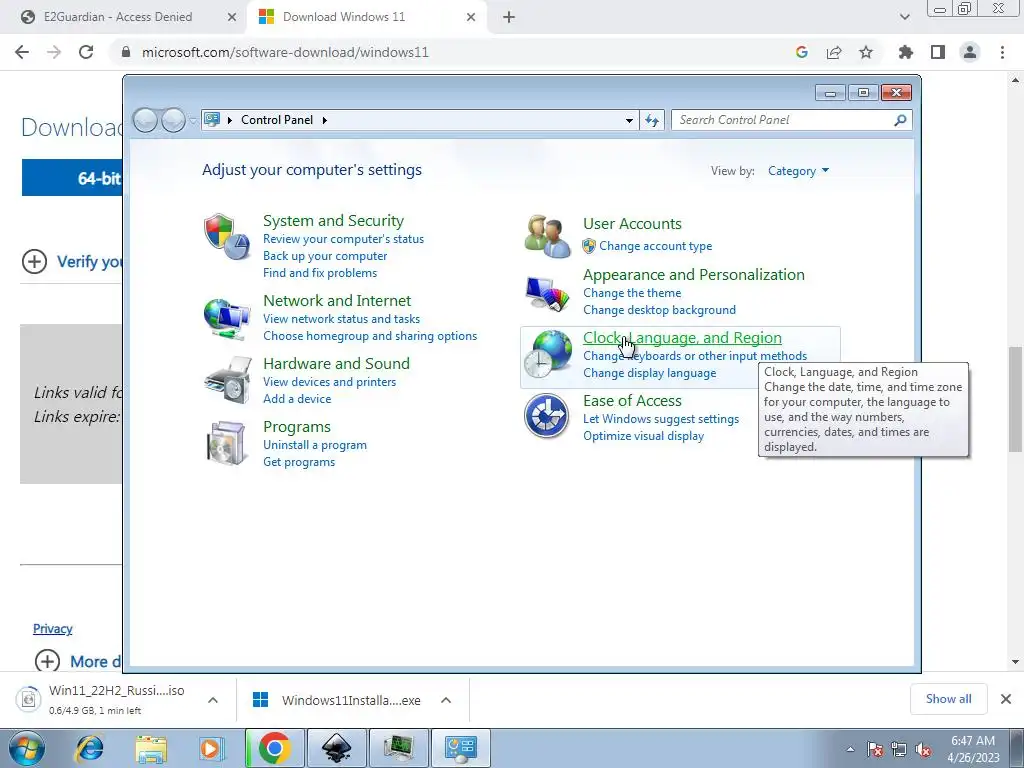Viewport: 1024px width, 768px height.
Task: Open a new Chrome tab
Action: point(509,17)
